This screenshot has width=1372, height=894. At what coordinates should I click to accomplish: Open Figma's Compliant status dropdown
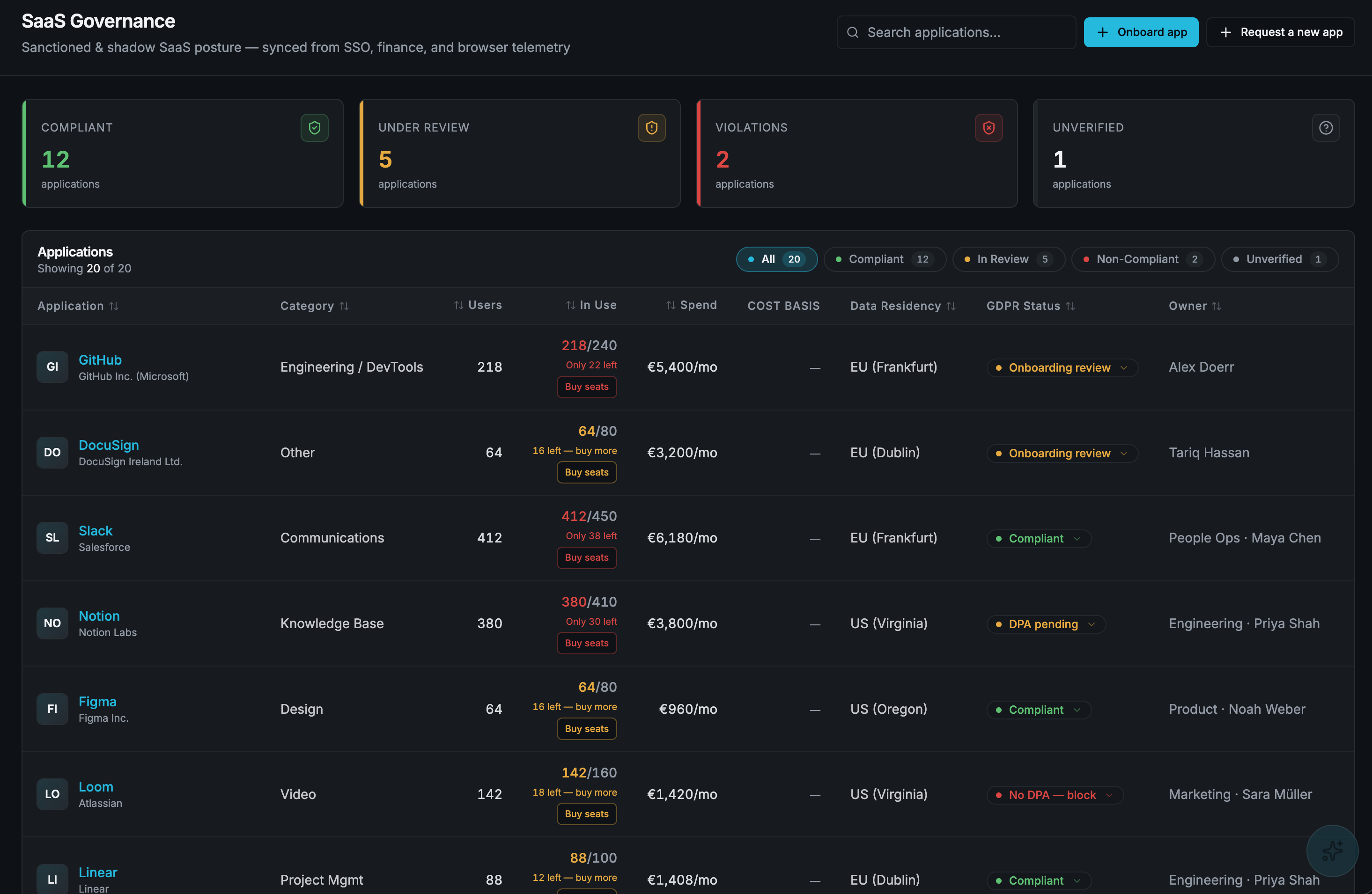click(x=1039, y=710)
